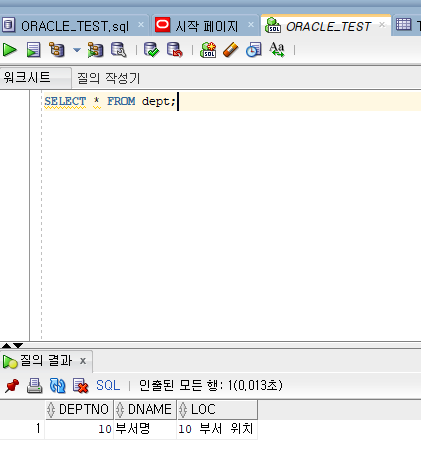The width and height of the screenshot is (421, 474).
Task: Refresh the query results
Action: point(58,386)
